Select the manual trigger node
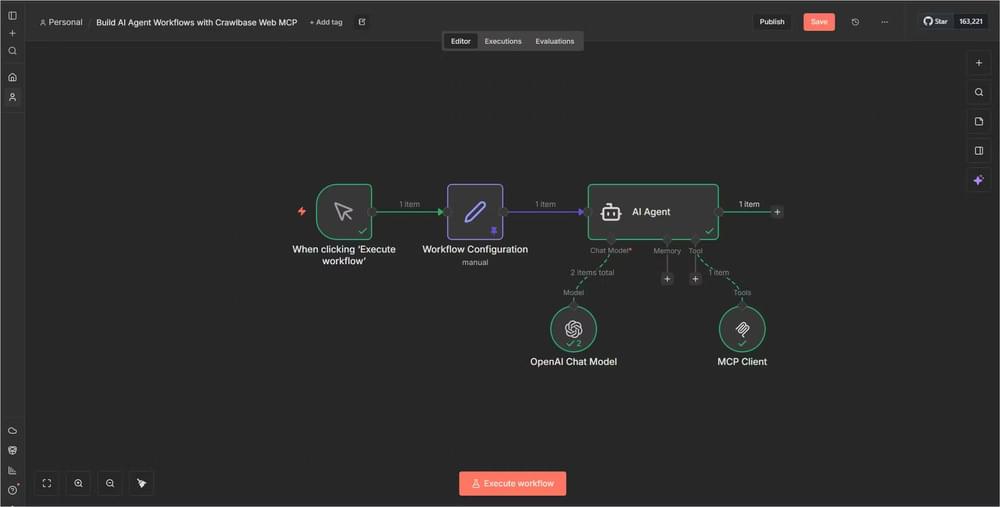Screen dimensions: 1000x507 [x=344, y=212]
